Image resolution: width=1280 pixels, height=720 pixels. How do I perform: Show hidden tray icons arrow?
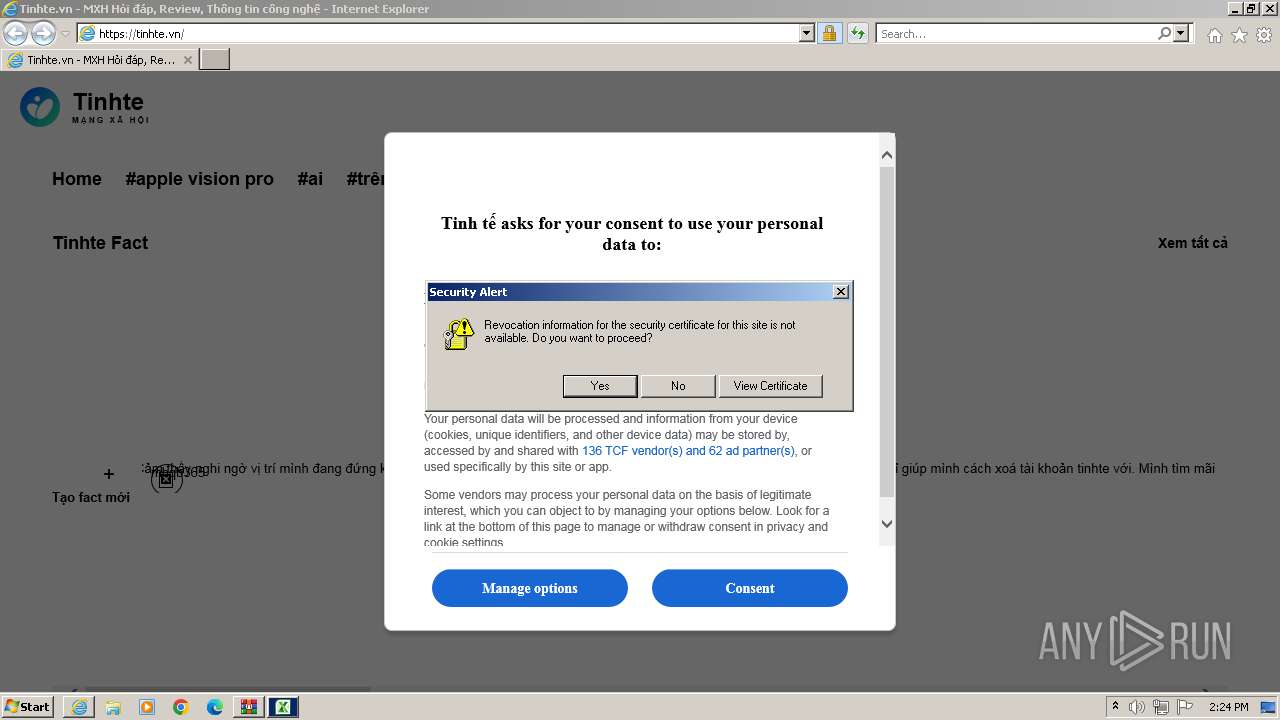[1115, 707]
